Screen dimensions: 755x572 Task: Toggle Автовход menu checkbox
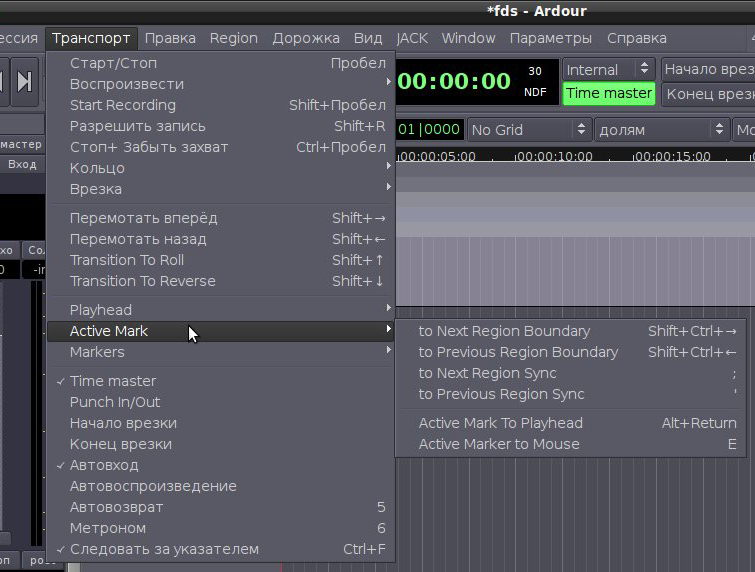coord(221,465)
